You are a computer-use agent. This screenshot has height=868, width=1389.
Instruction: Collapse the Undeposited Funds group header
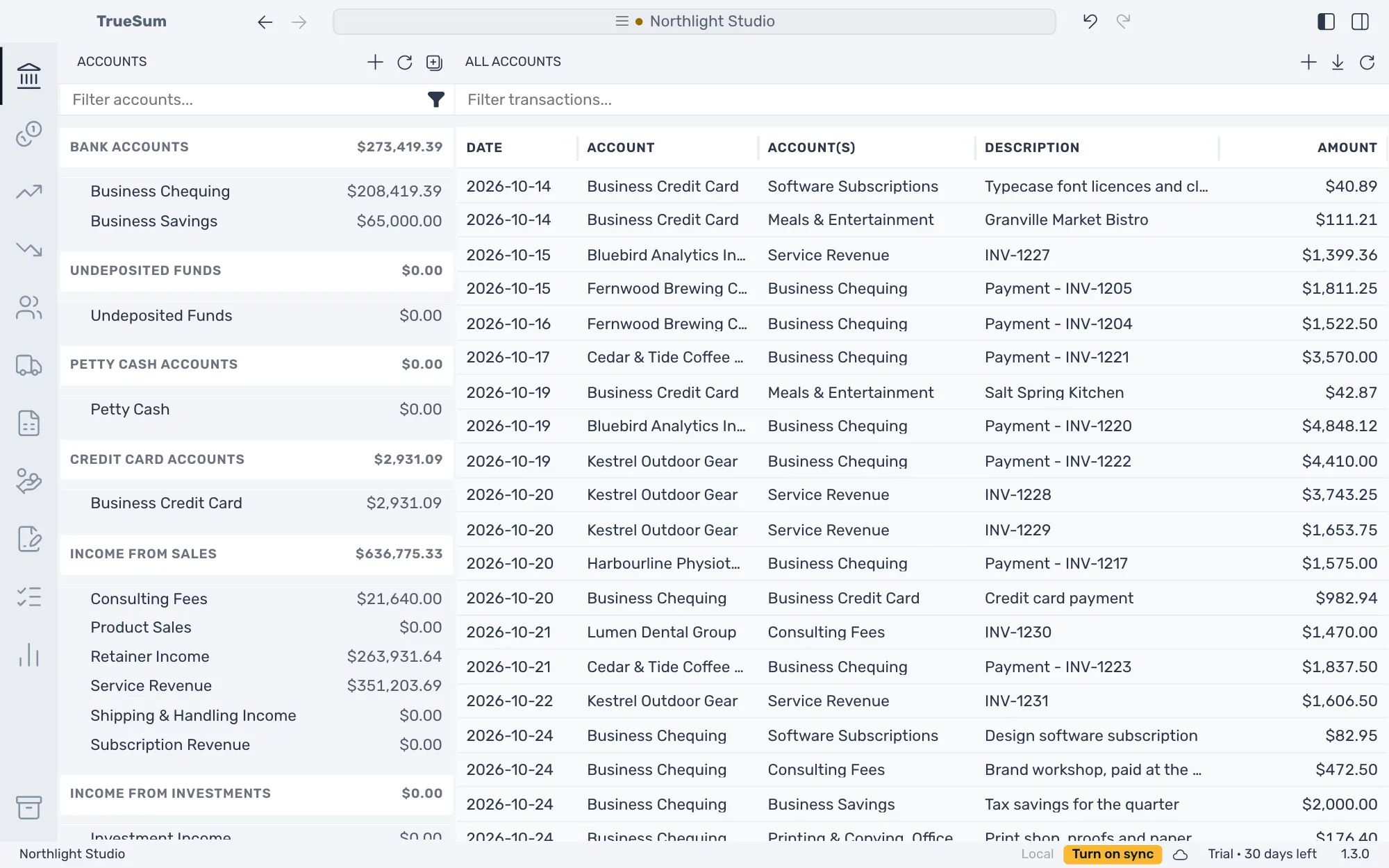[256, 270]
